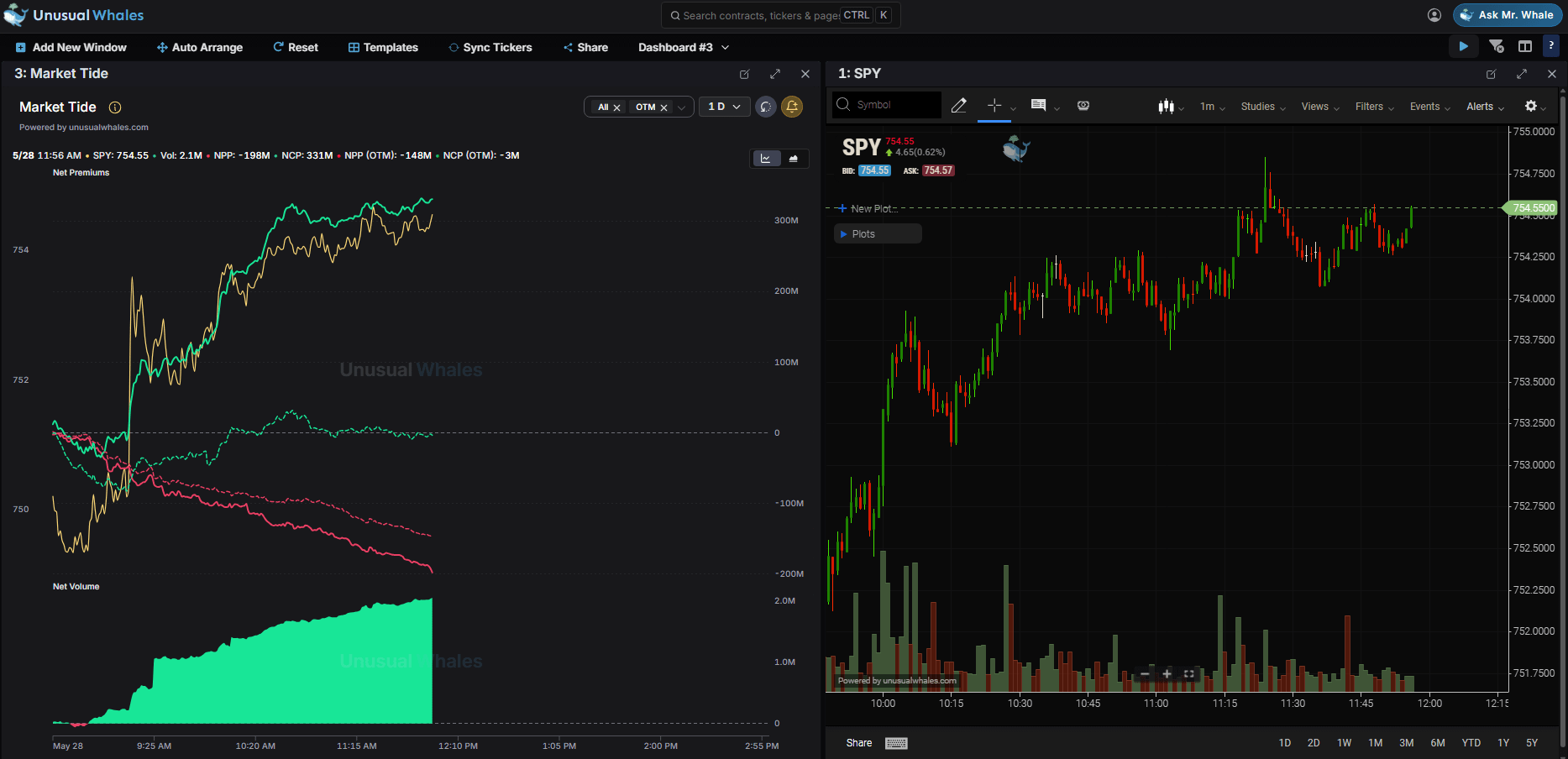Switch Market Tide to line chart view
This screenshot has height=759, width=1568.
(x=766, y=159)
